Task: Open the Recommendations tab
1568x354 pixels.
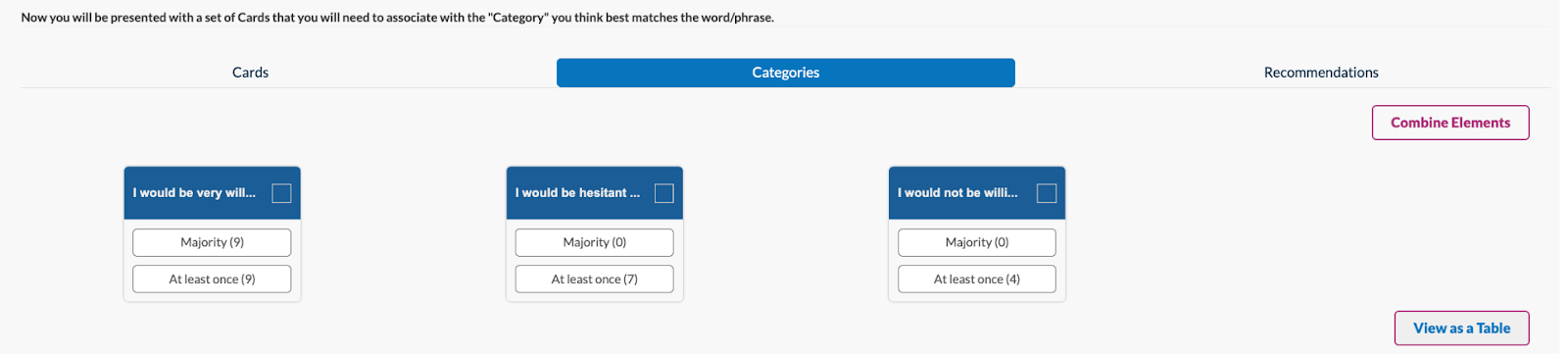Action: (1321, 73)
